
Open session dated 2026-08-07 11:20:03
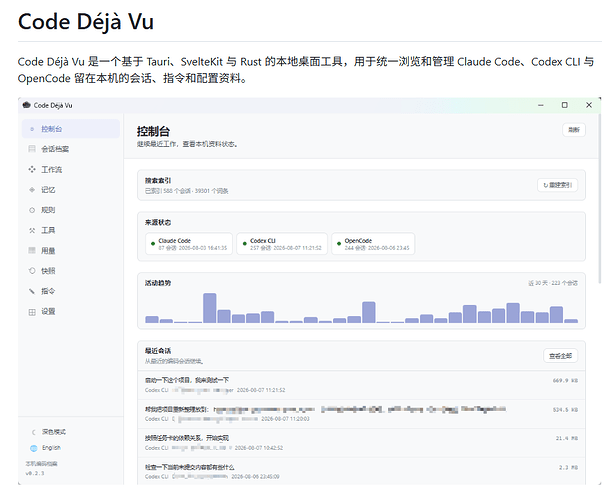(361, 414)
